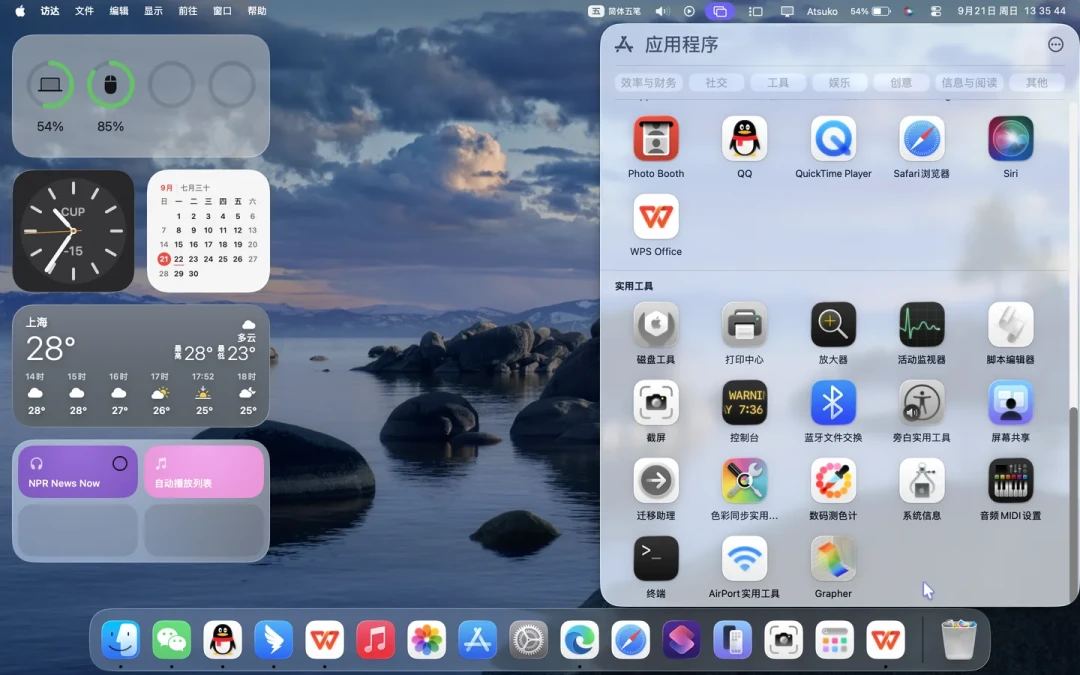Open Grapher app

[833, 559]
